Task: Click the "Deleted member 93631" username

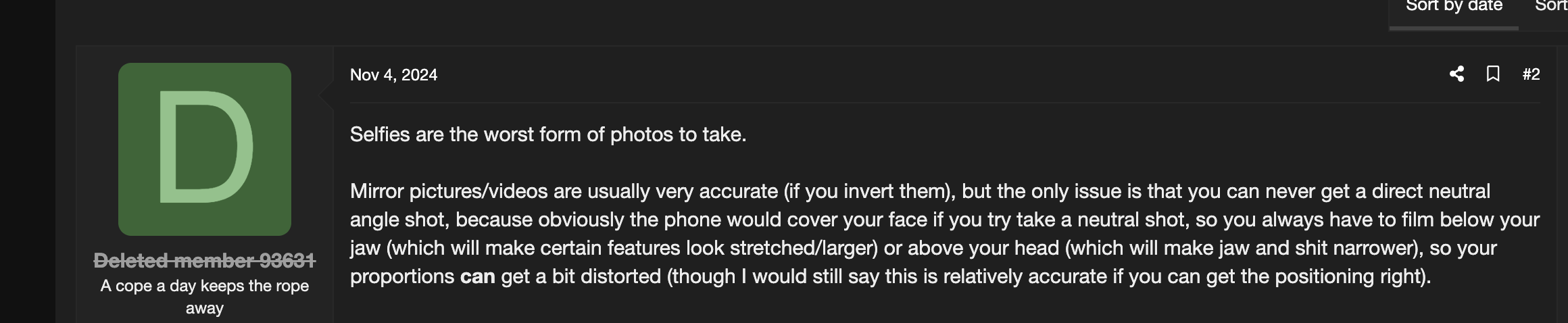Action: (x=205, y=260)
